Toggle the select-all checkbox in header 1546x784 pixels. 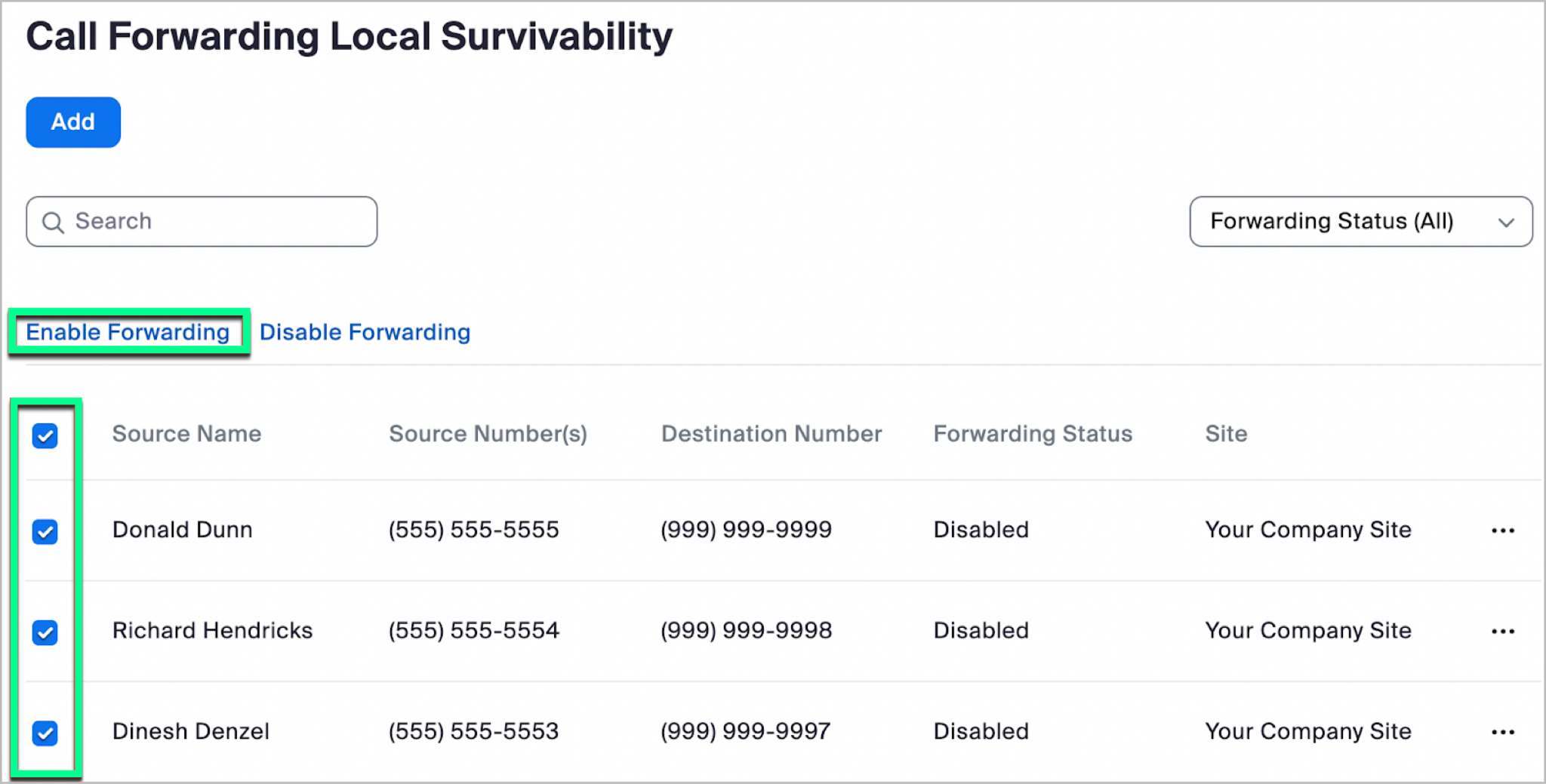(x=45, y=435)
